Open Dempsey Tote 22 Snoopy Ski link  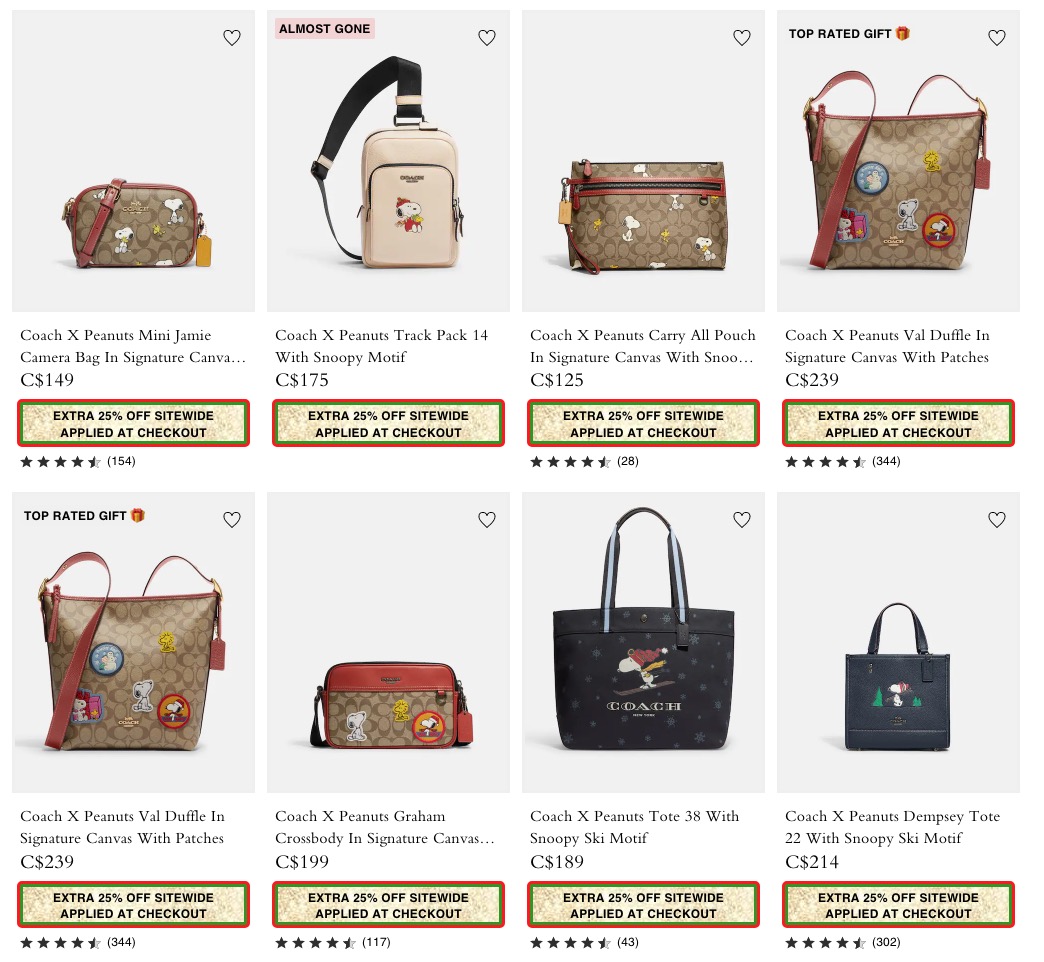click(892, 827)
